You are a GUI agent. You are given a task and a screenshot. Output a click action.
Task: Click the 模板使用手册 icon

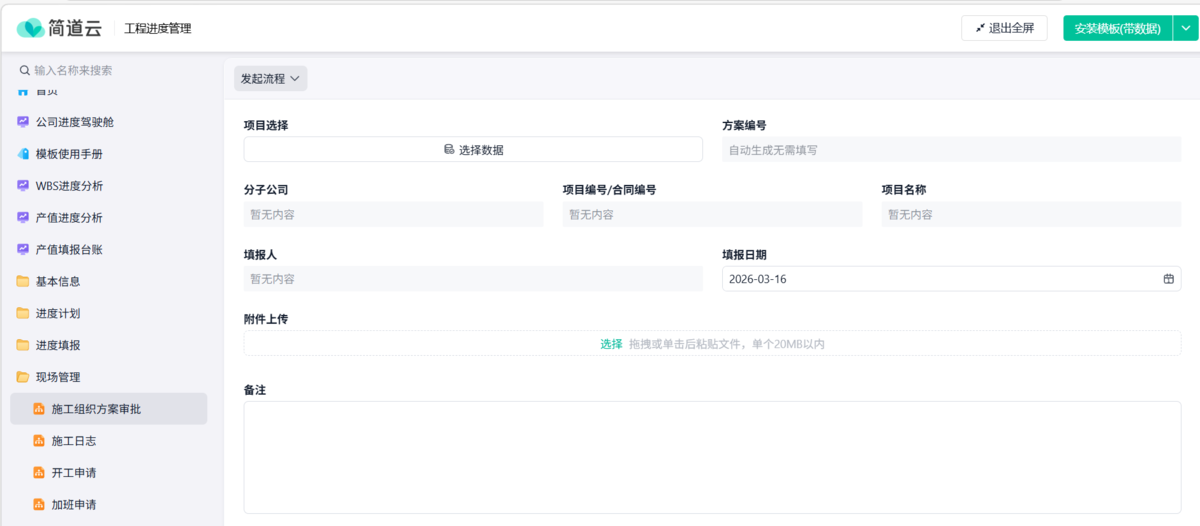[x=23, y=154]
